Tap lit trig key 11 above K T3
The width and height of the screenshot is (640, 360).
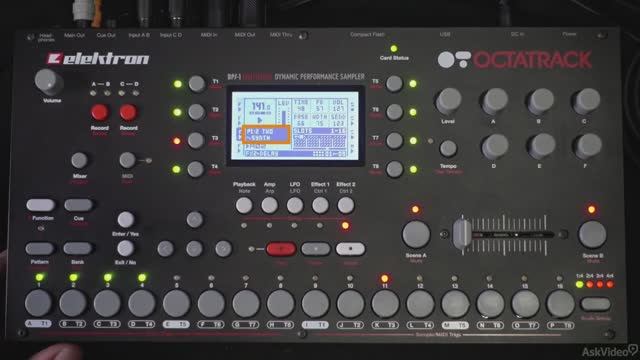pos(385,304)
